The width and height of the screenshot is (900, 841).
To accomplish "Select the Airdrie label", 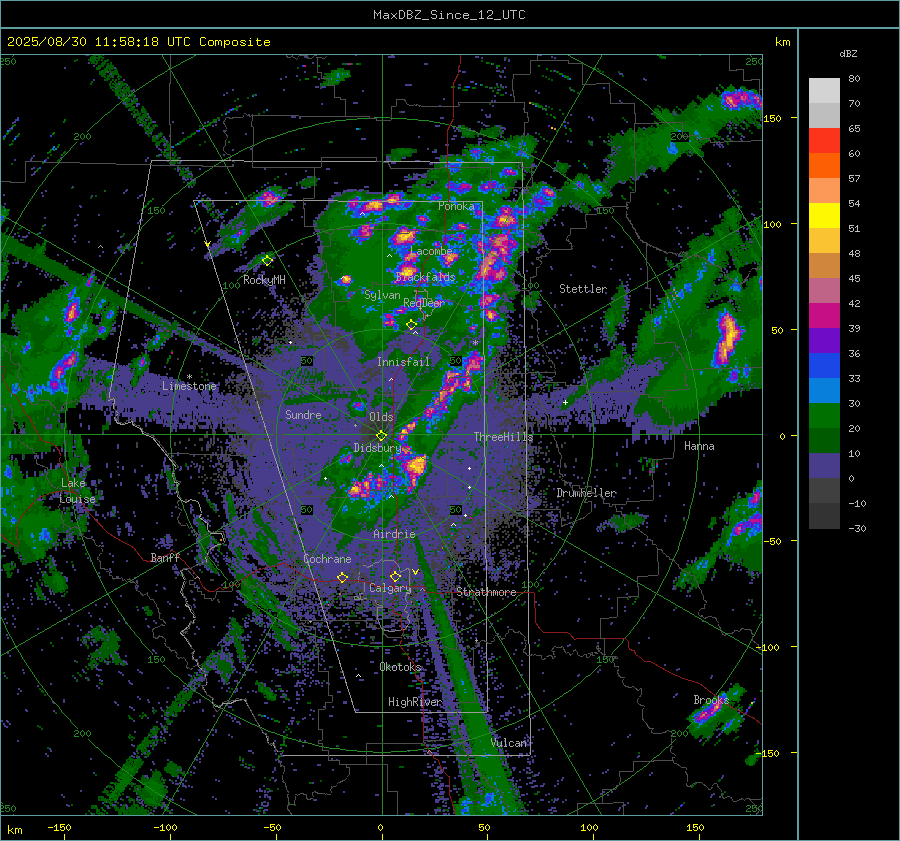I will click(x=394, y=534).
